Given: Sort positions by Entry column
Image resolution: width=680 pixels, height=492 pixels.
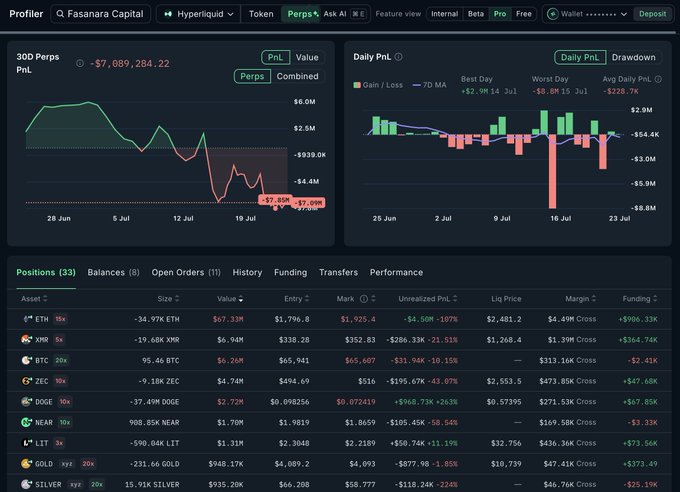Looking at the screenshot, I should [x=297, y=298].
